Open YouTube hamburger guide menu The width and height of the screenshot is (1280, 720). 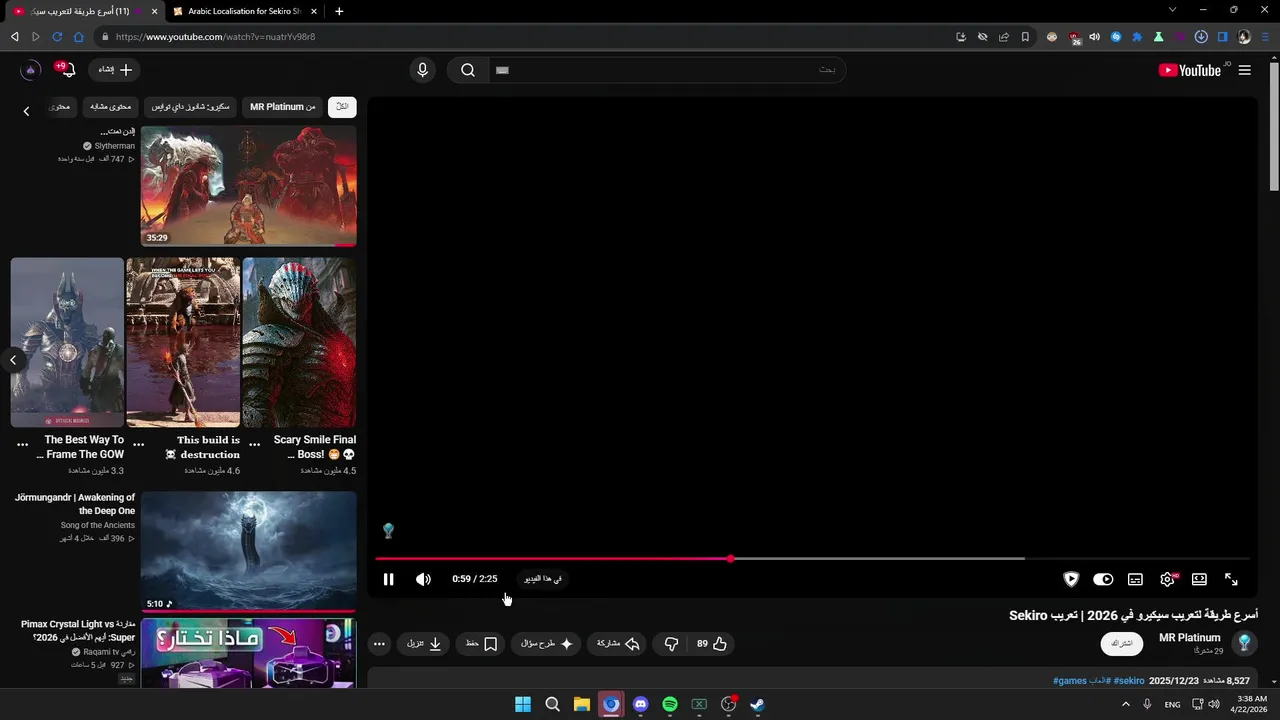[1244, 70]
